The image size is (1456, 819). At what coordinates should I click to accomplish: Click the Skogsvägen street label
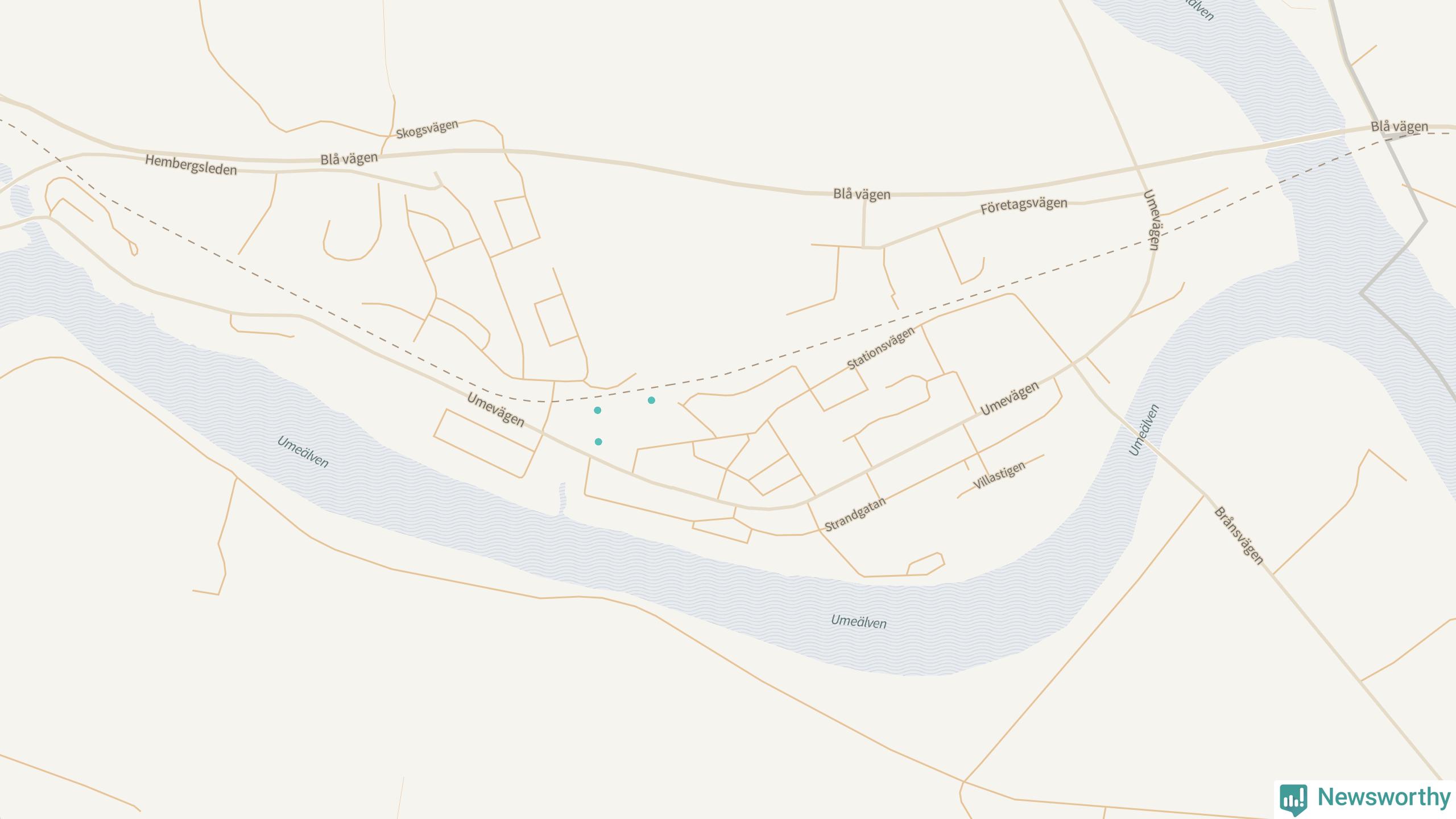coord(427,129)
